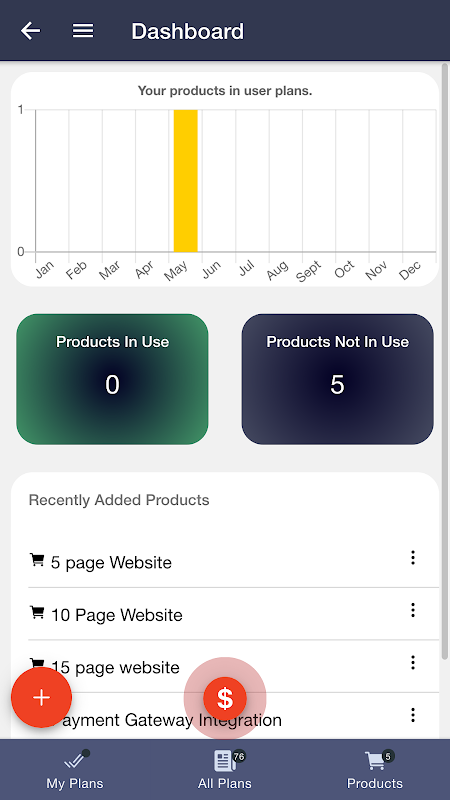The height and width of the screenshot is (800, 450).
Task: Open options for Payment Gateway Integration
Action: [413, 715]
